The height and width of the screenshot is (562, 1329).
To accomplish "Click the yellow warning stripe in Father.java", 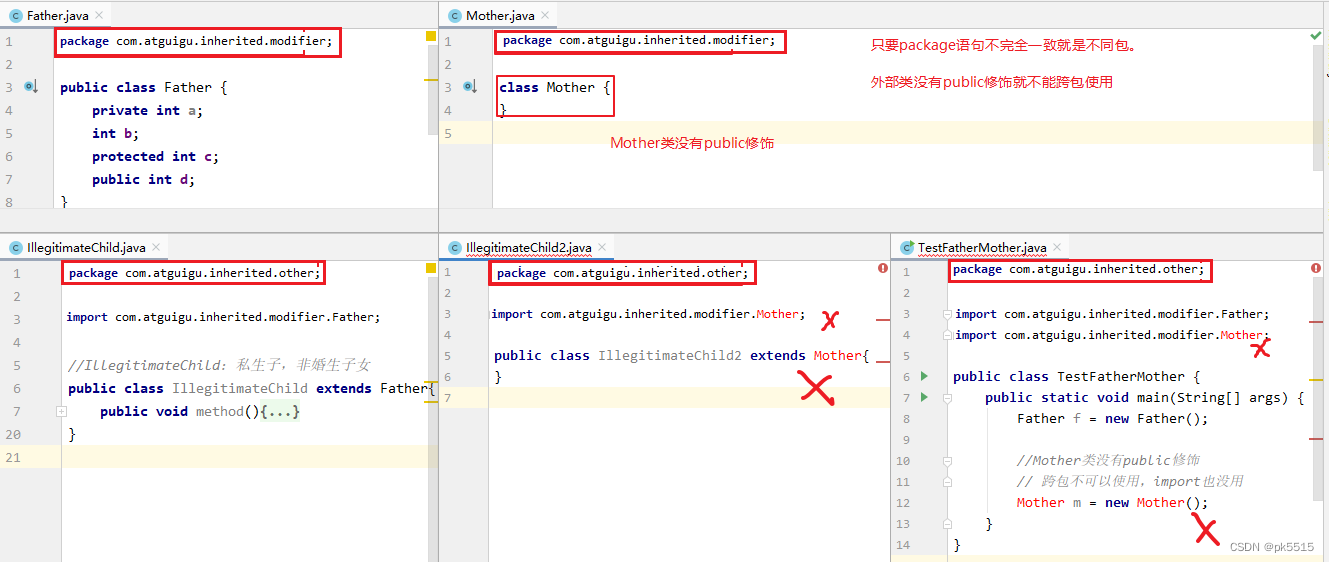I will tap(431, 79).
